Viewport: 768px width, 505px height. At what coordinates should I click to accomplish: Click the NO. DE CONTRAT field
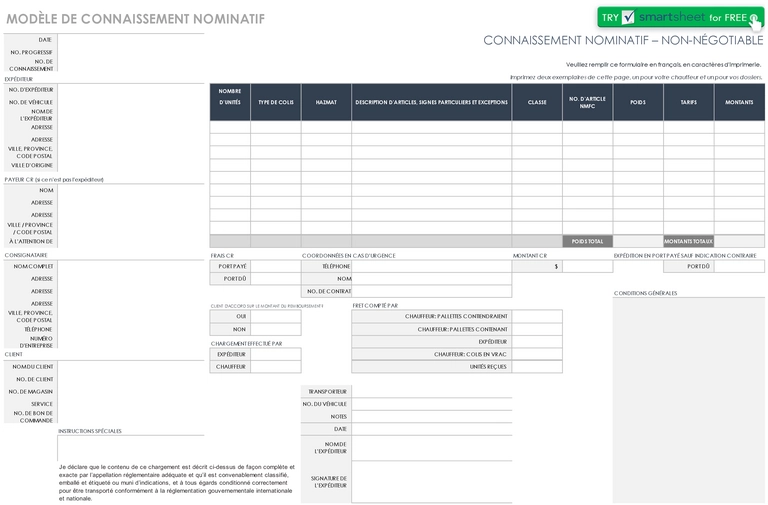coord(432,291)
